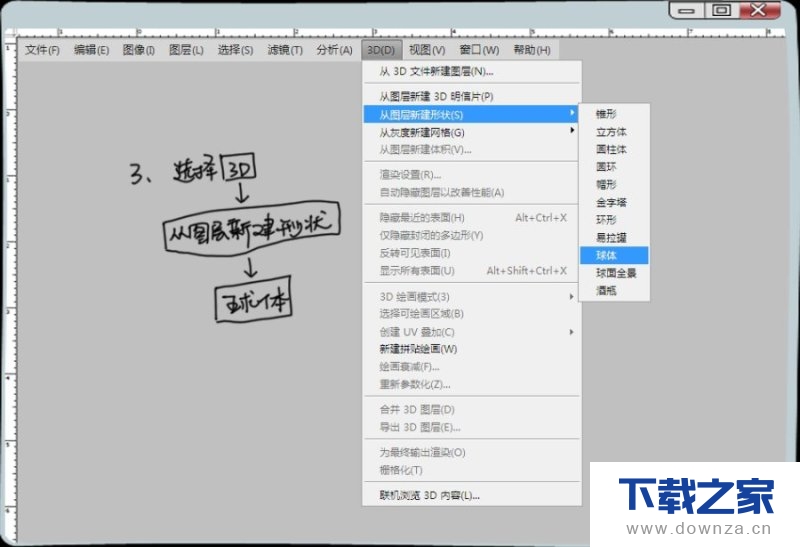Viewport: 800px width, 547px height.
Task: Expand the 创建 UV 叠加(C) submenu arrow
Action: [571, 332]
